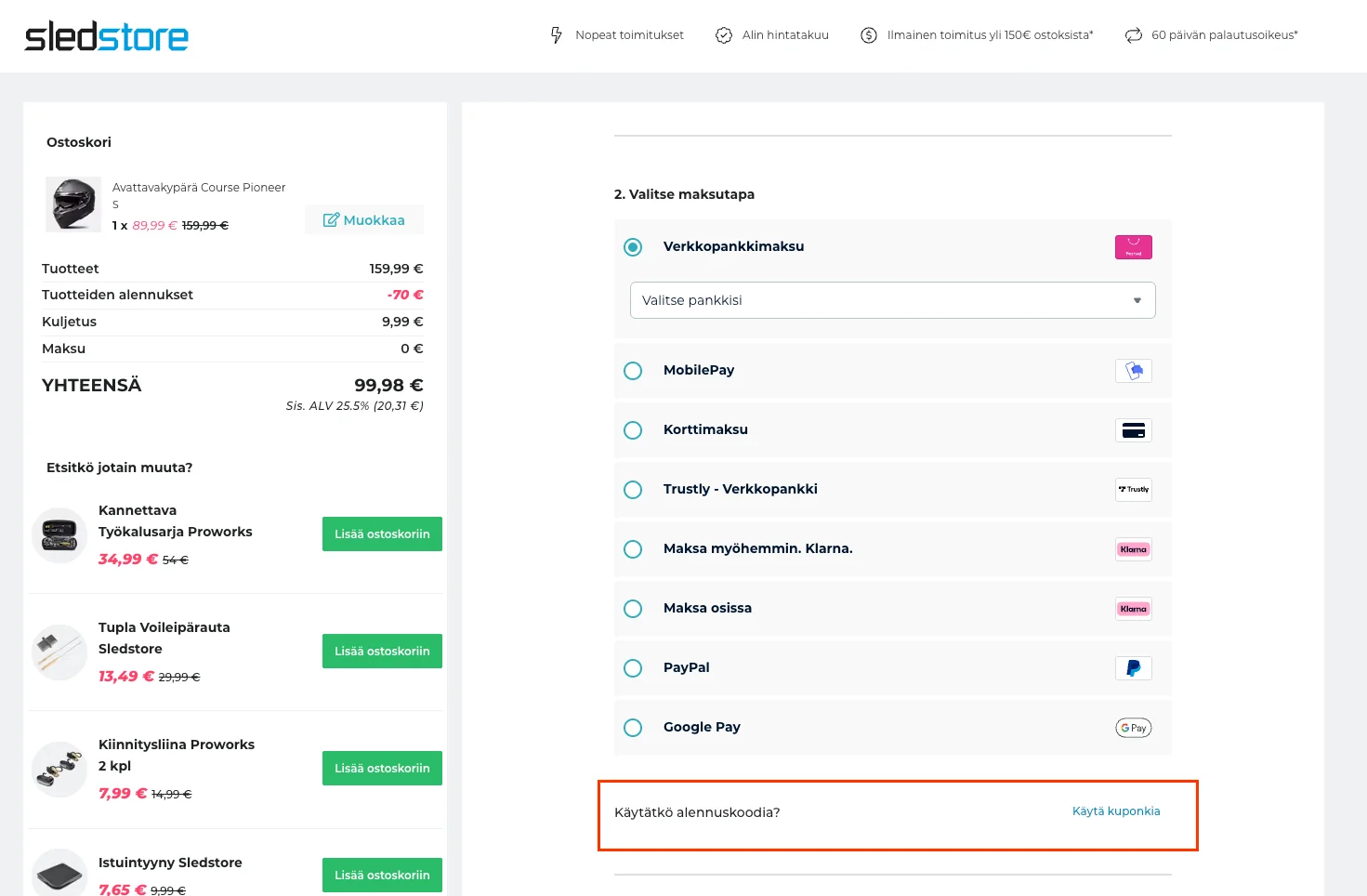Click the PayPal logo icon
Viewport: 1367px width, 896px height.
pos(1134,668)
